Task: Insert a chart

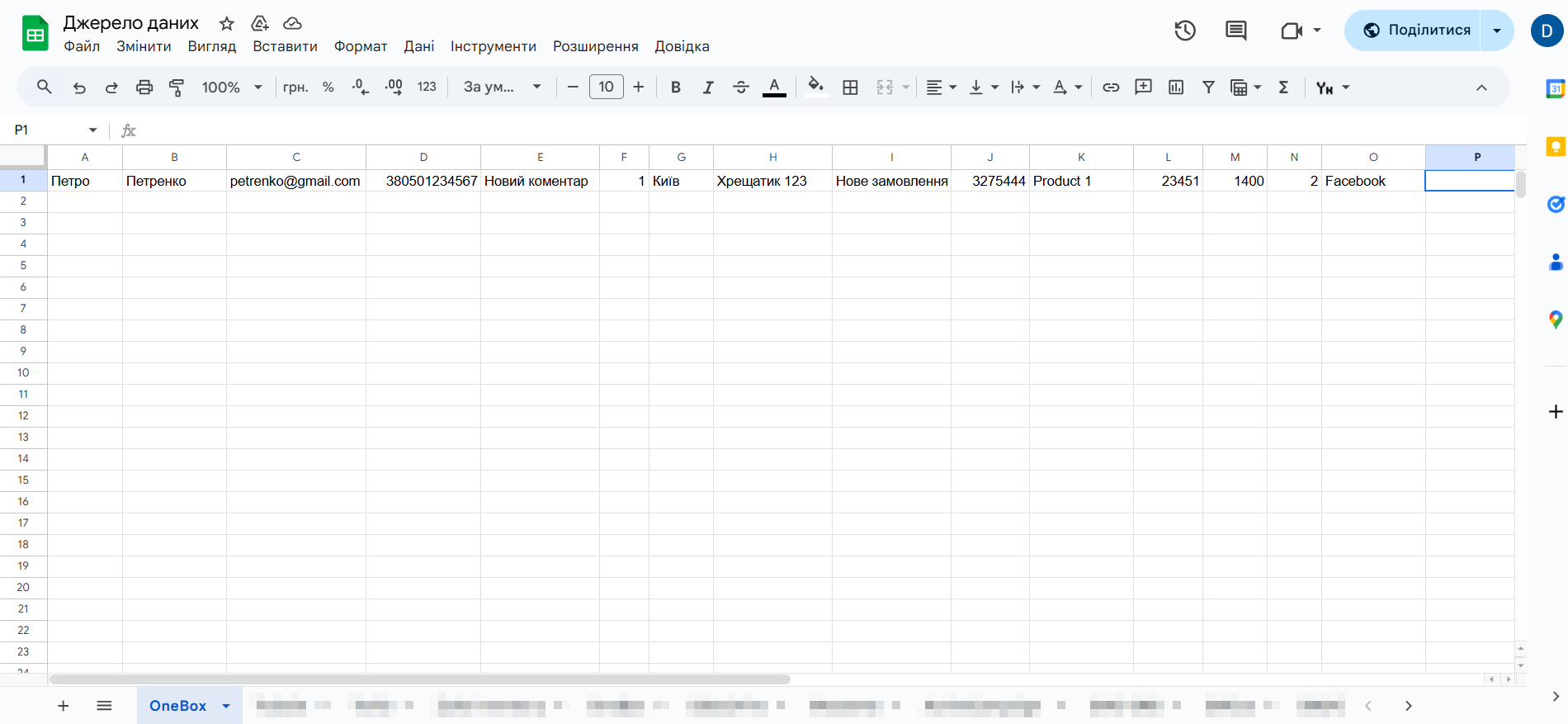Action: (1176, 87)
